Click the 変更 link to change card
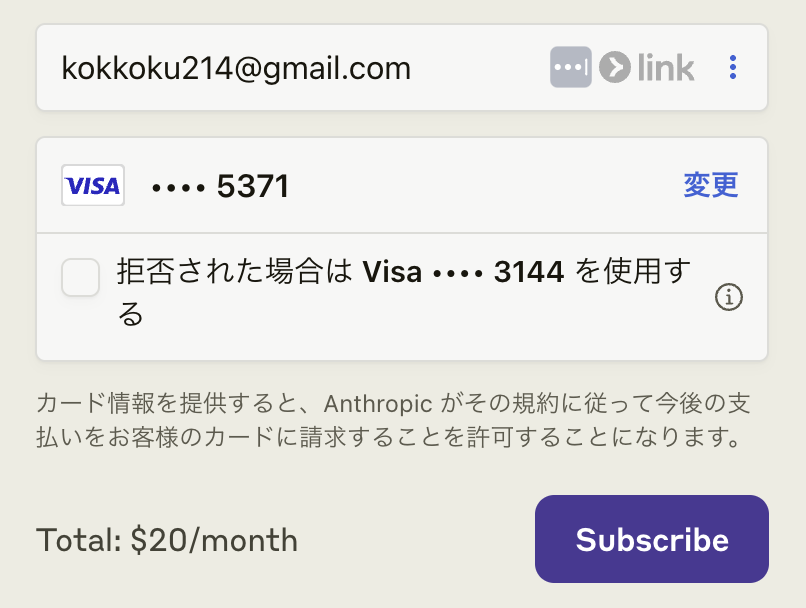Screen dimensions: 806x608 (x=710, y=185)
